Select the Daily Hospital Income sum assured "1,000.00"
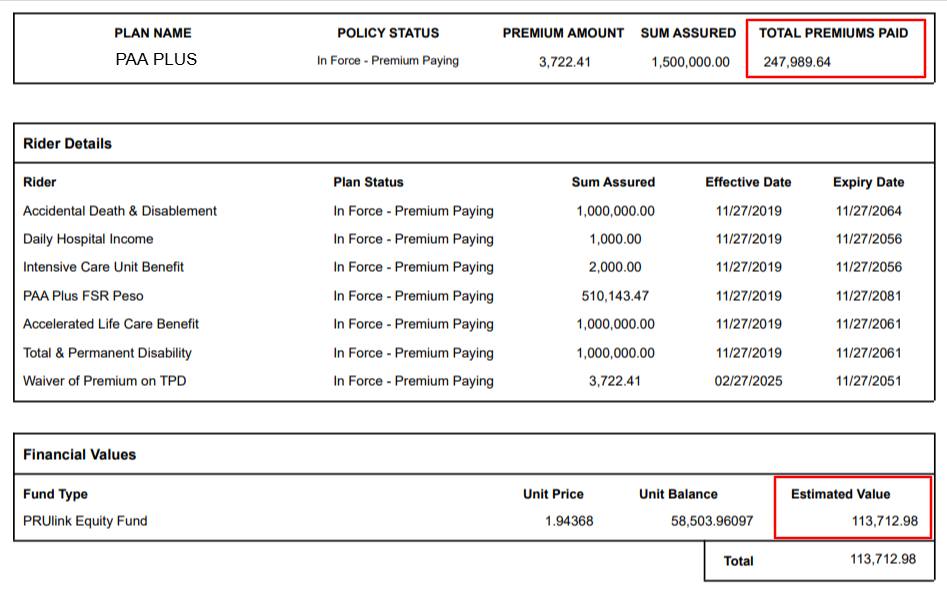The height and width of the screenshot is (591, 947). pyautogui.click(x=615, y=239)
